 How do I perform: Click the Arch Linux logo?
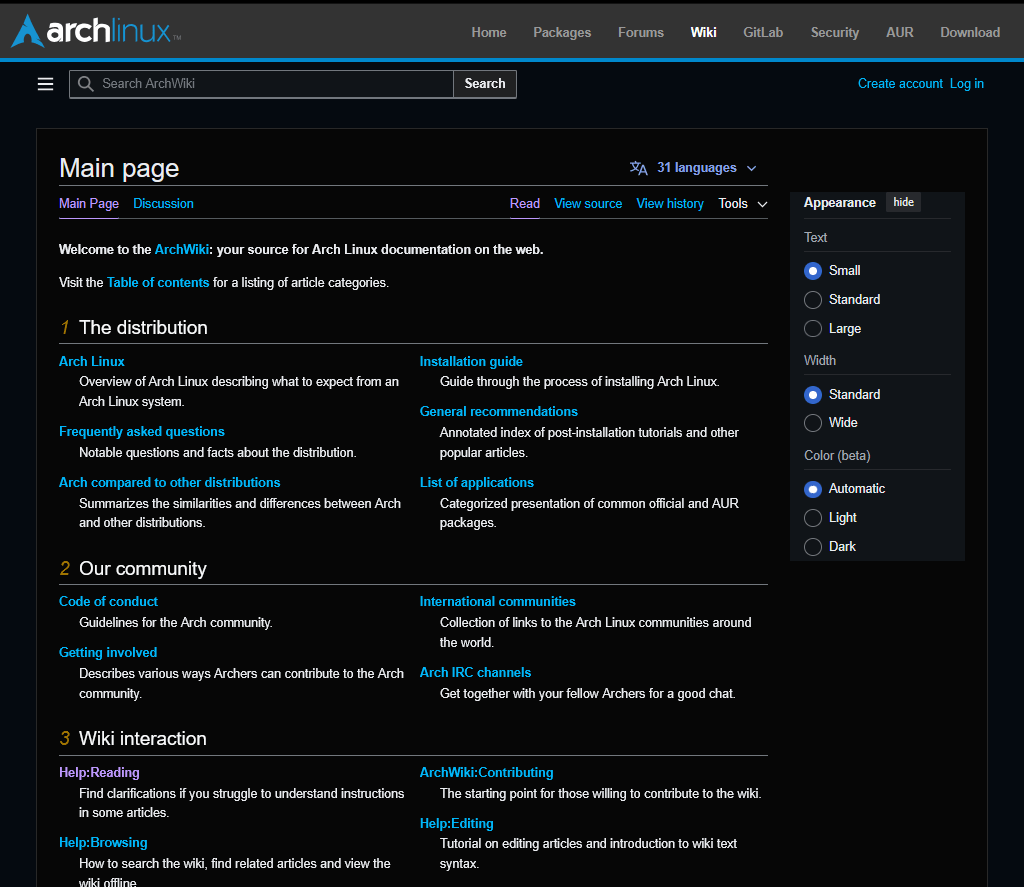96,31
